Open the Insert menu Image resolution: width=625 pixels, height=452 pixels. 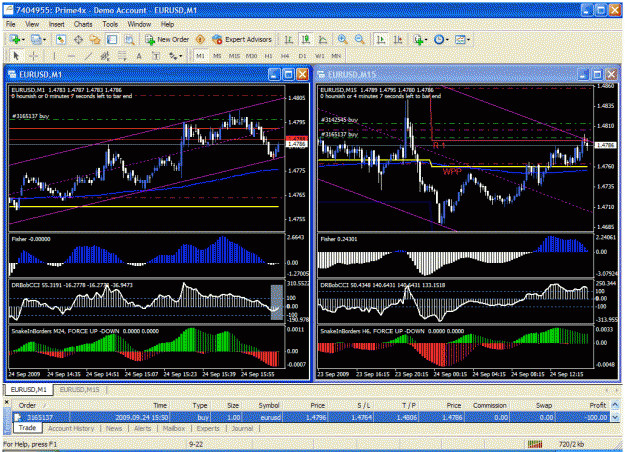pyautogui.click(x=57, y=24)
